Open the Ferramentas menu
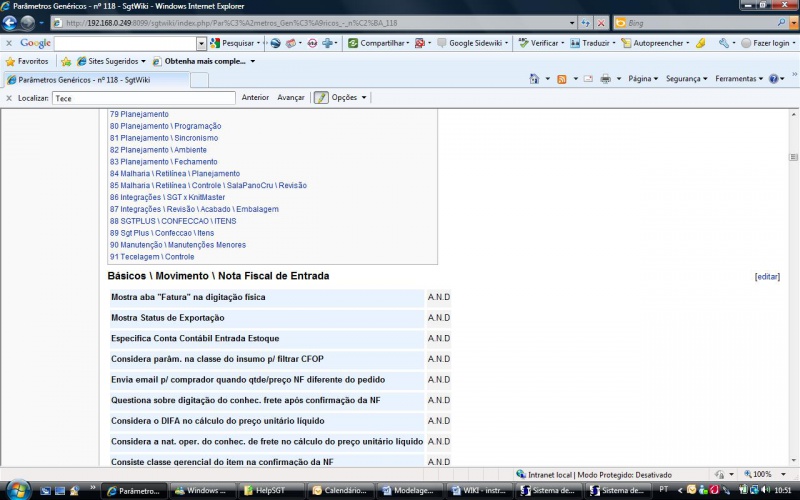The height and width of the screenshot is (500, 800). point(738,79)
